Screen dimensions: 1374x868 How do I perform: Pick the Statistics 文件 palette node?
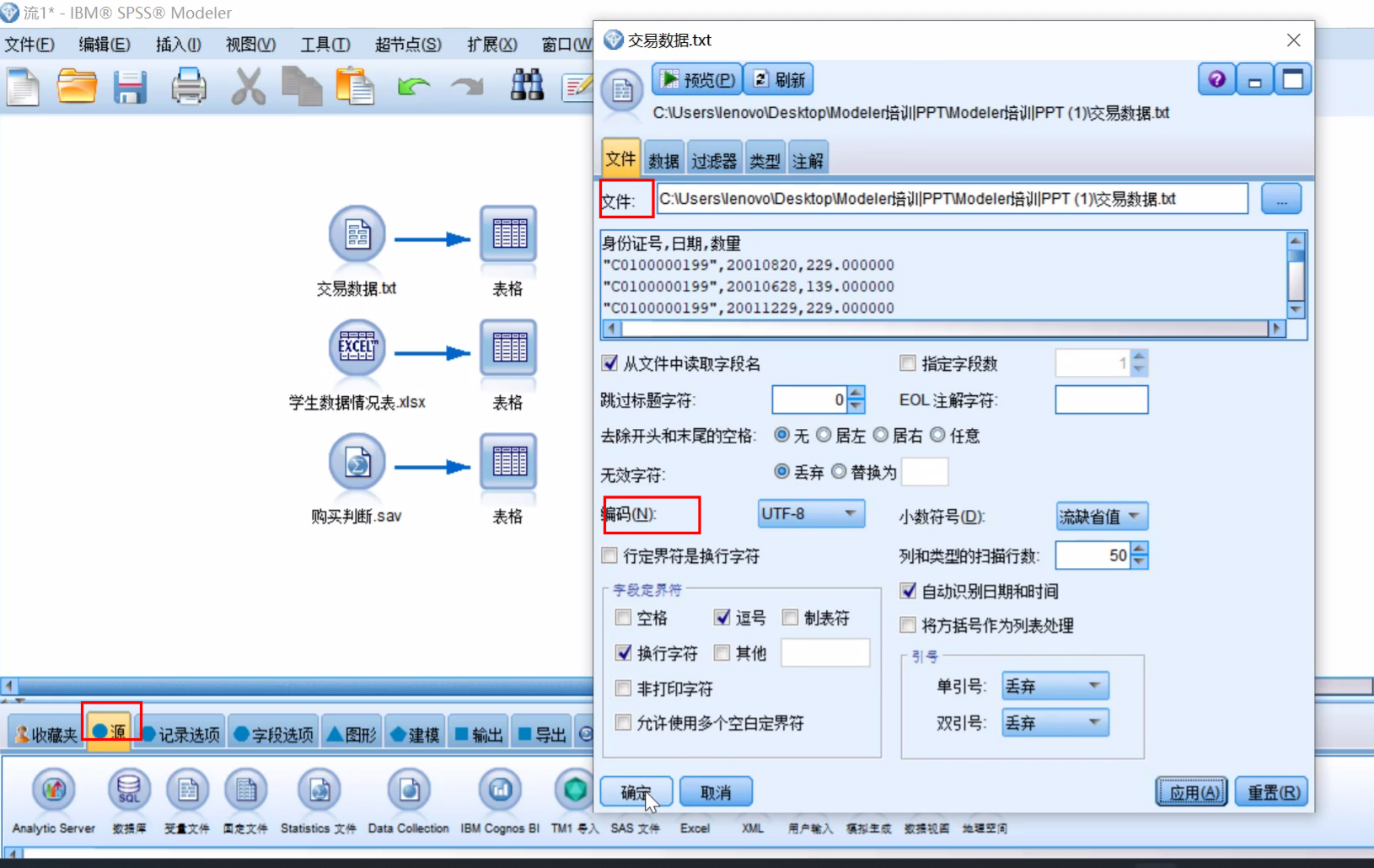pyautogui.click(x=319, y=790)
